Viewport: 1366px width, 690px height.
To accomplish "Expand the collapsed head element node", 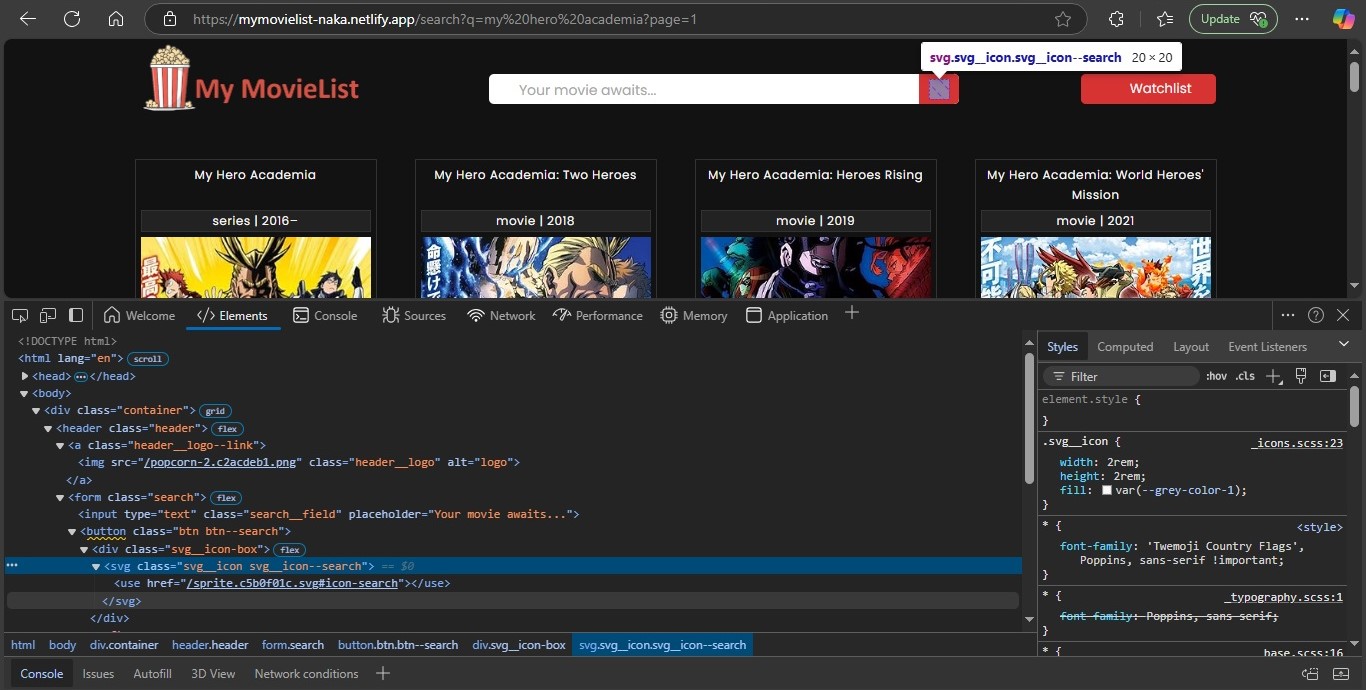I will pos(25,376).
